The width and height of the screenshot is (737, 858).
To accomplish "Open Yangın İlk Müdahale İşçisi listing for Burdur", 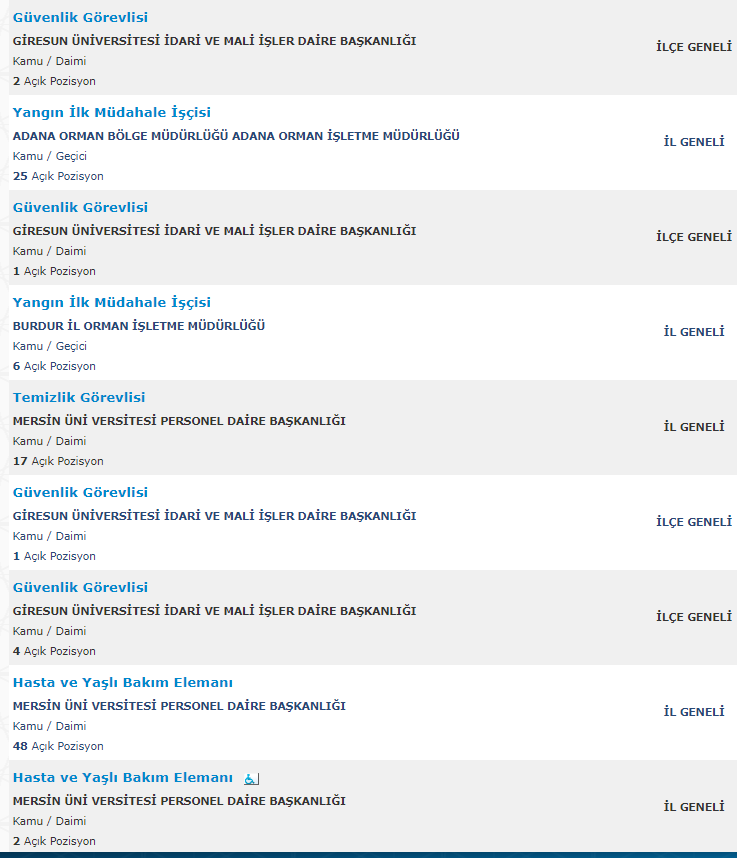I will coord(111,302).
